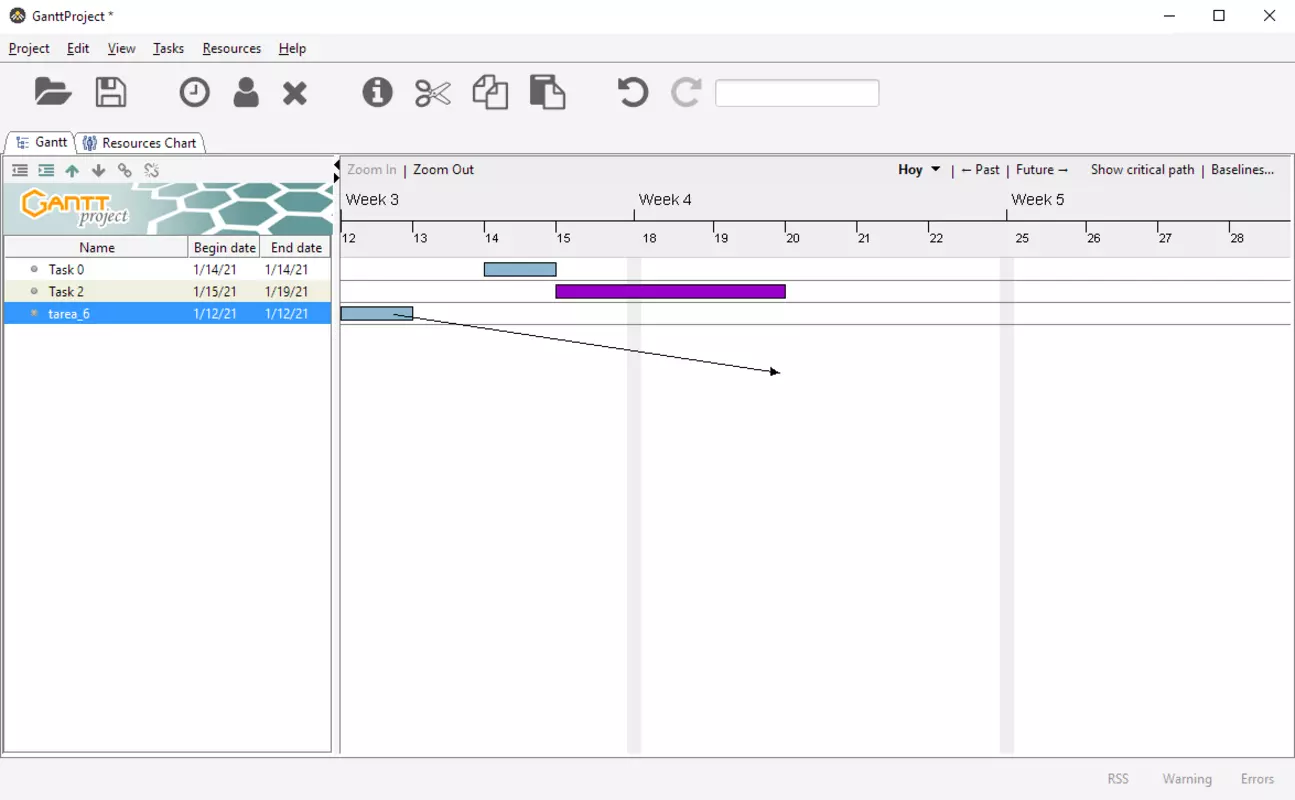Click the Zoom Out link

point(443,170)
